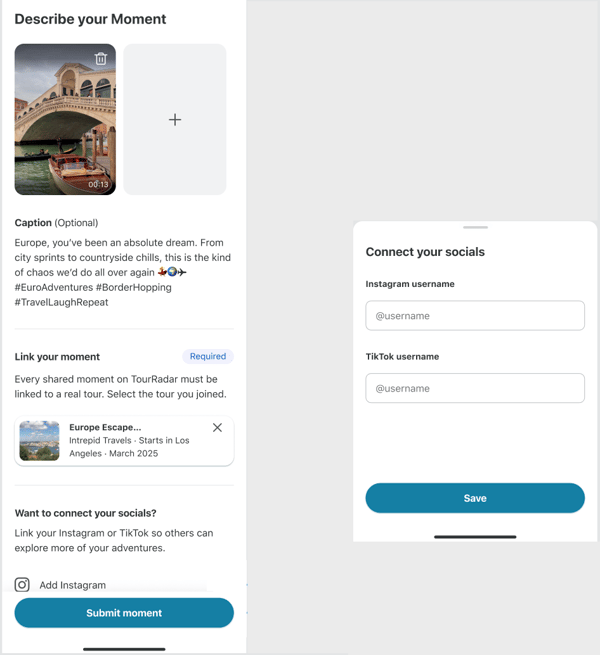Viewport: 600px width, 655px height.
Task: Tap the #EuroAdventures hashtag in caption
Action: click(x=54, y=287)
